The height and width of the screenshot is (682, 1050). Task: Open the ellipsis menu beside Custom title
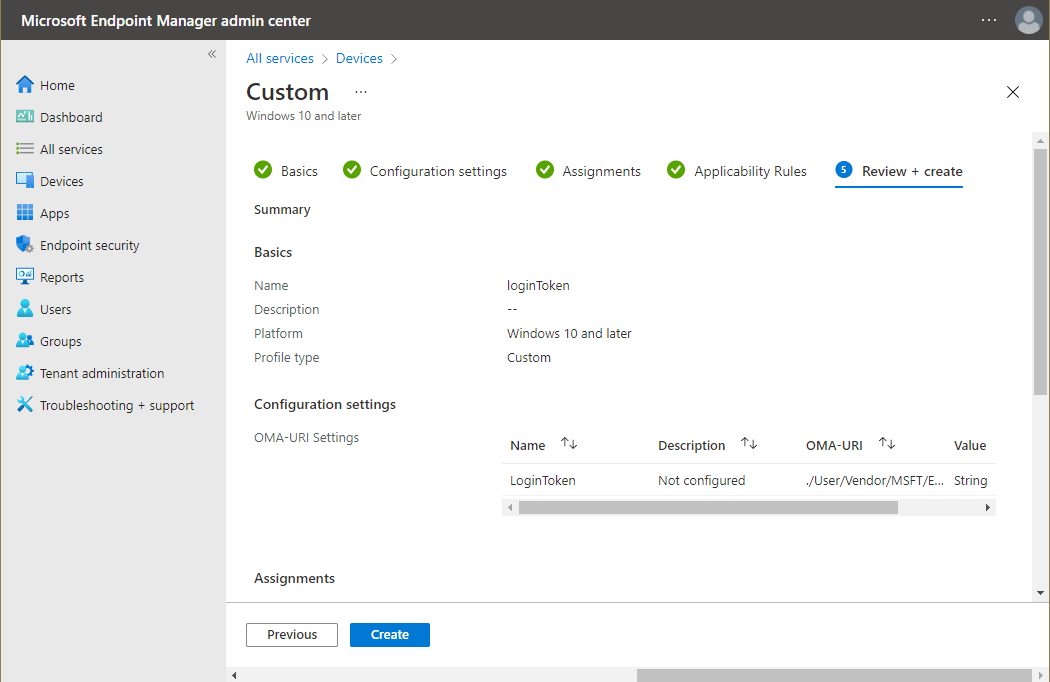(360, 92)
